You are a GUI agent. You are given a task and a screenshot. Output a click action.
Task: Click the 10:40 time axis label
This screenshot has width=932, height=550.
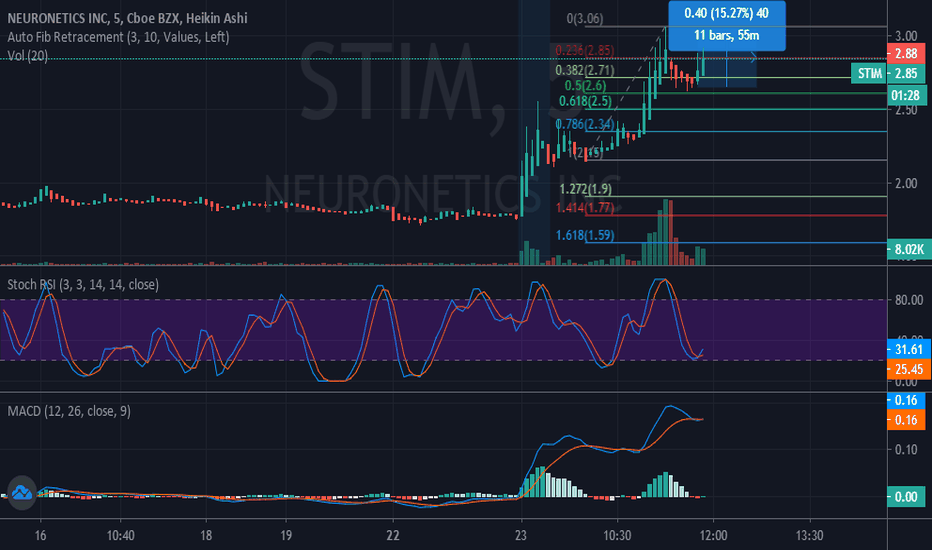click(120, 536)
